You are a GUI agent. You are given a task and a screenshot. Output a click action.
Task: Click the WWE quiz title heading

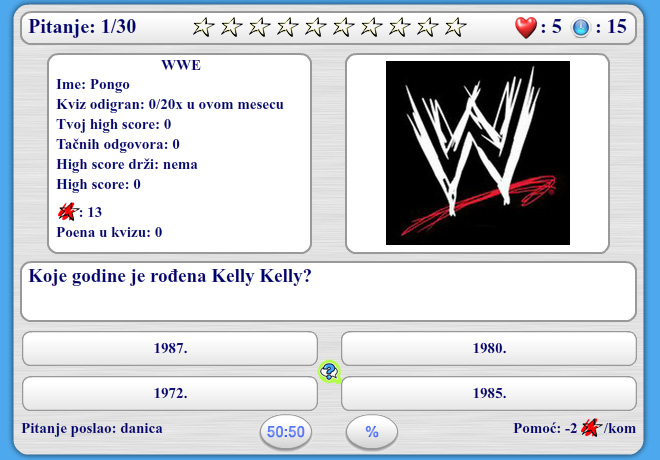(181, 65)
